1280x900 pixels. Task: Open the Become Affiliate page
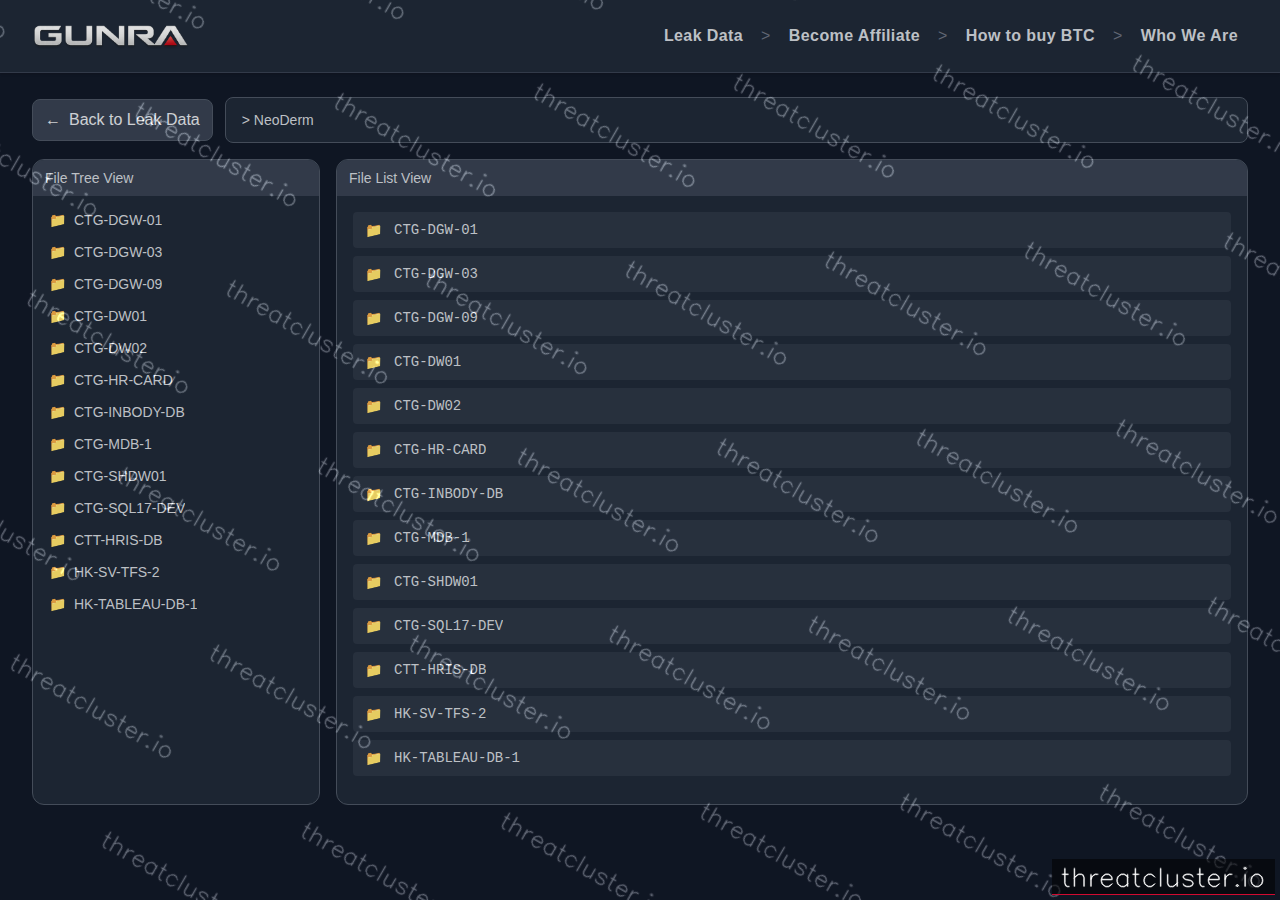coord(854,35)
